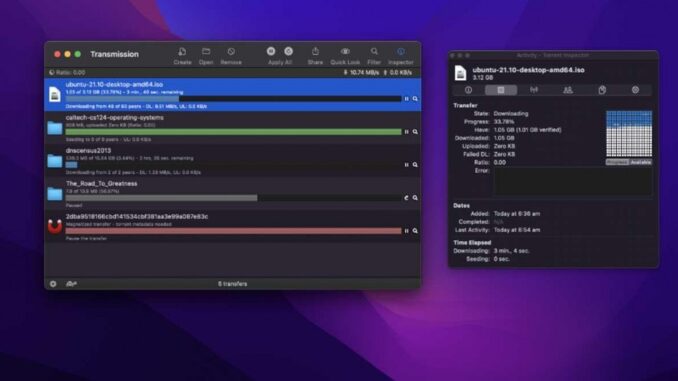
Task: Click the Inspector ubuntu ISO file icon
Action: pyautogui.click(x=461, y=73)
